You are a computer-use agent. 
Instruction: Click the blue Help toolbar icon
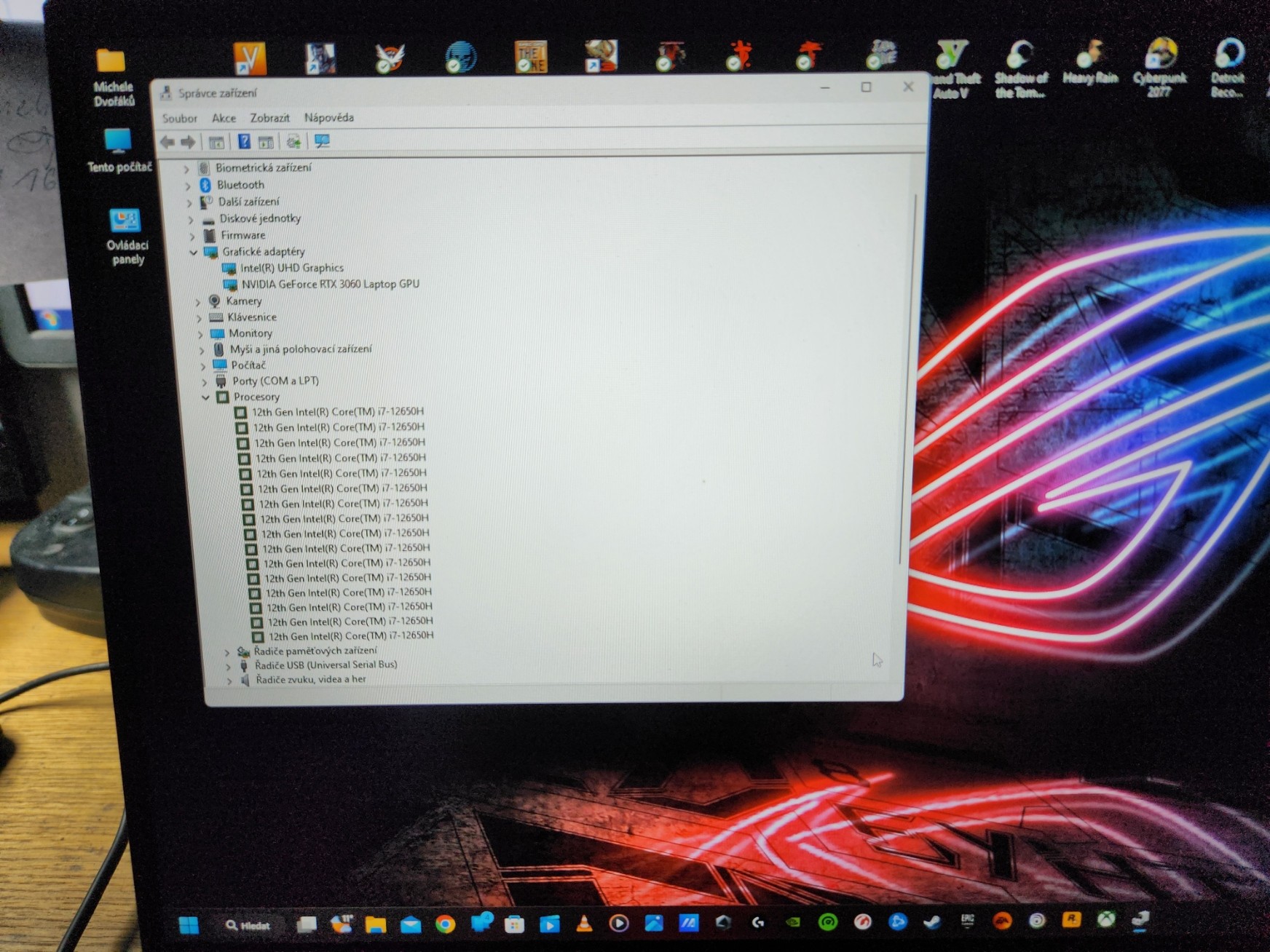pyautogui.click(x=244, y=141)
